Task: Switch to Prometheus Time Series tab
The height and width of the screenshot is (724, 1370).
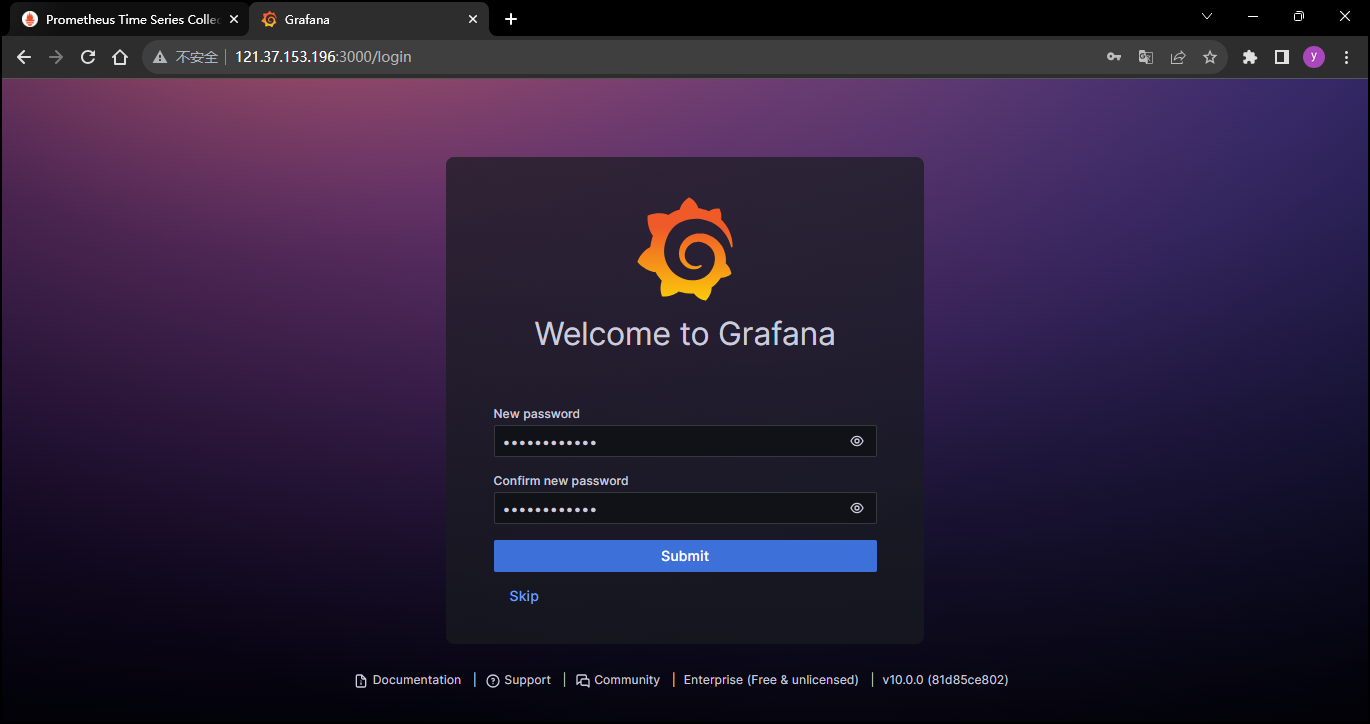Action: point(130,19)
